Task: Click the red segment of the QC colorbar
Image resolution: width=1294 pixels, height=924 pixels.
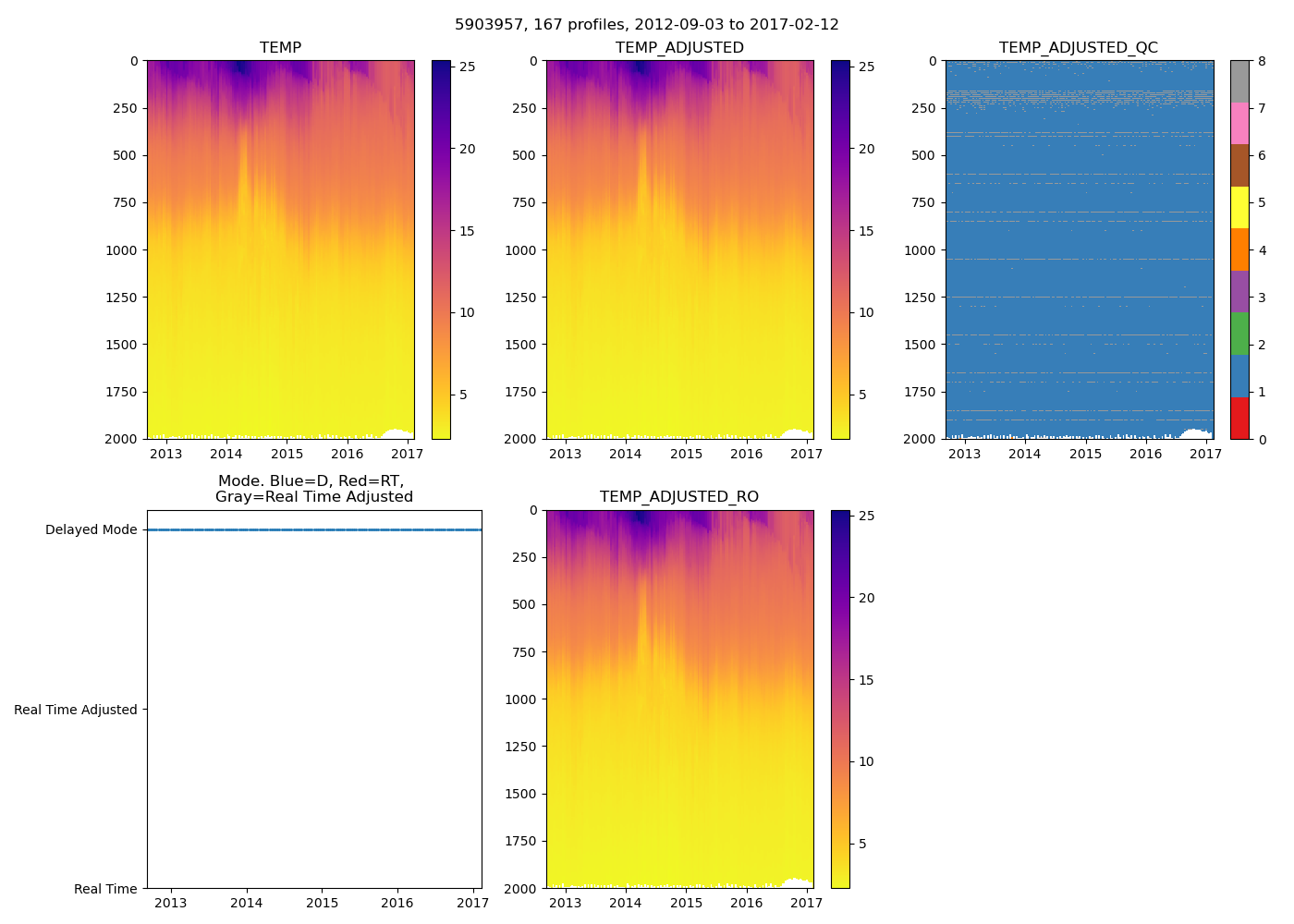Action: click(x=1239, y=419)
